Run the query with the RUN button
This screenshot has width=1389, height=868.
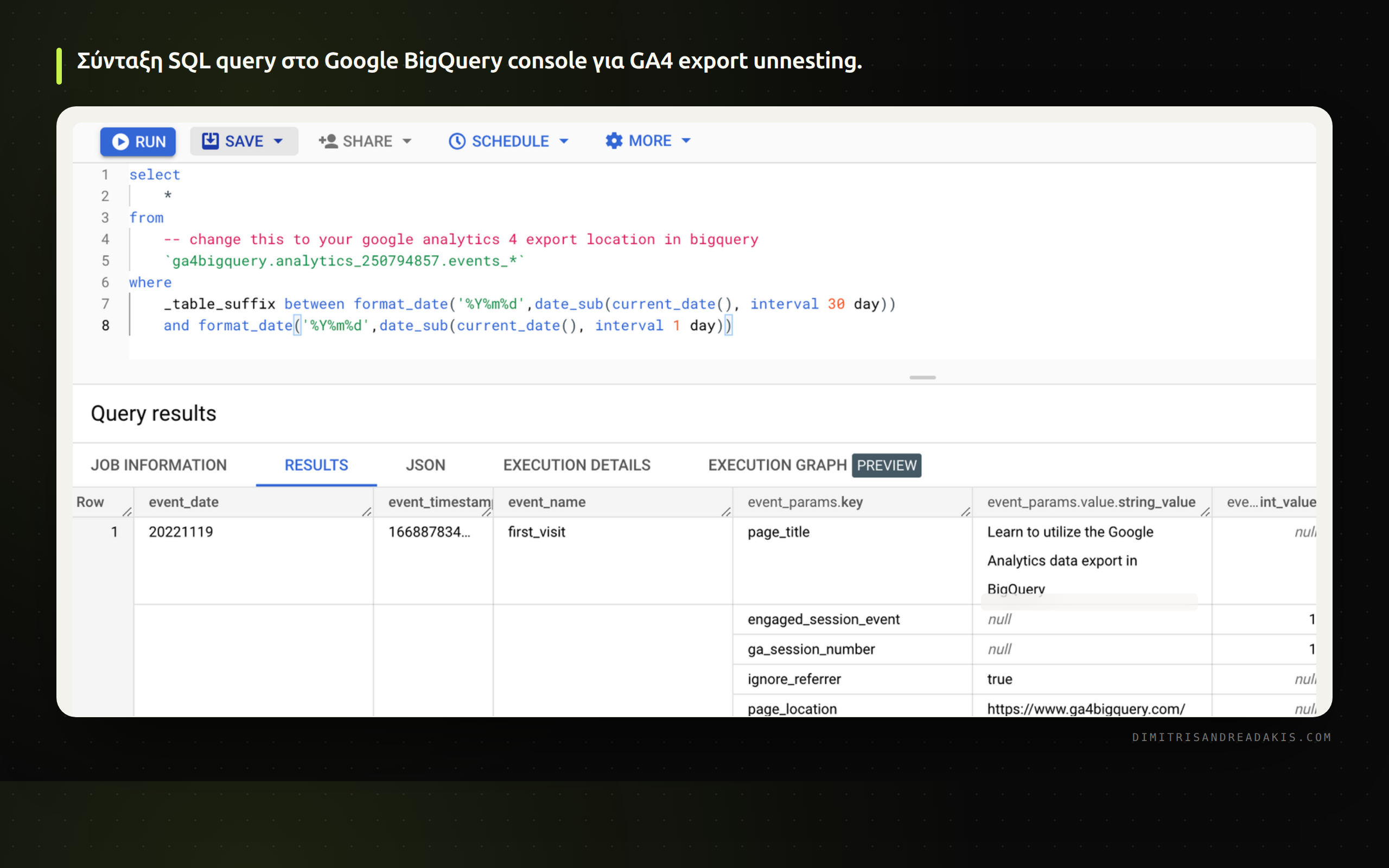point(138,141)
